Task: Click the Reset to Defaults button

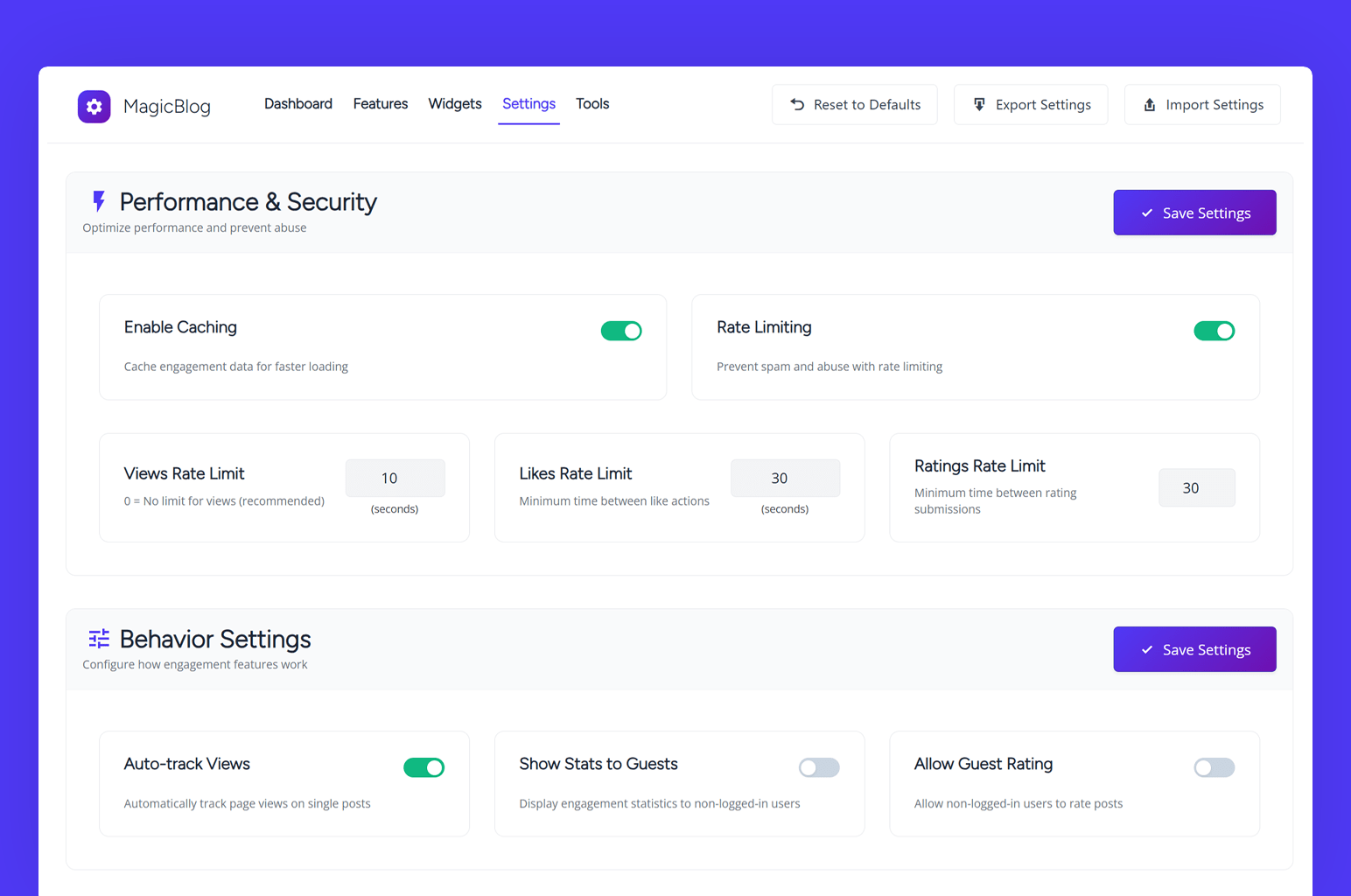Action: tap(854, 105)
